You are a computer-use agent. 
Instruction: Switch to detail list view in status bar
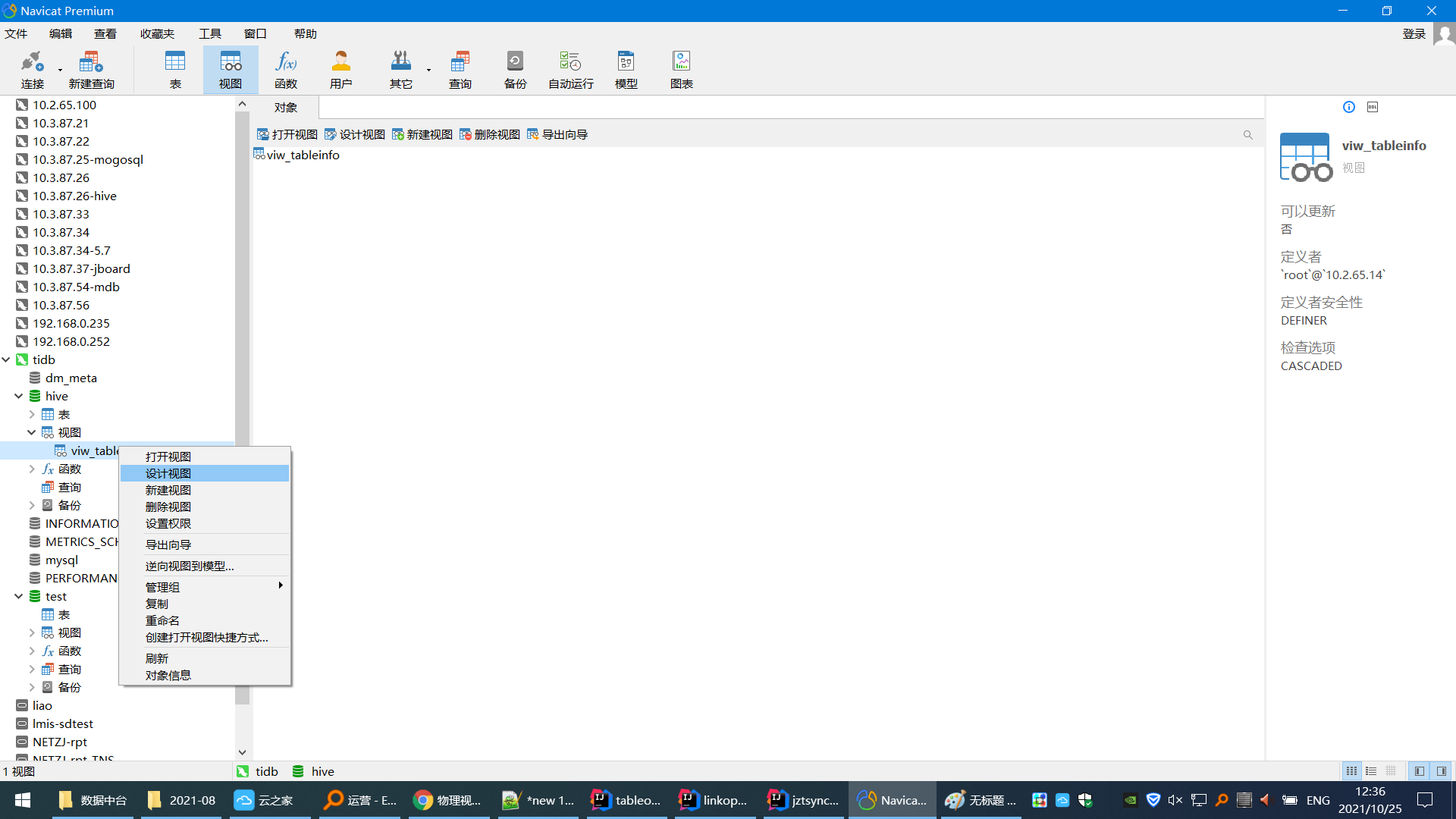[x=1371, y=771]
